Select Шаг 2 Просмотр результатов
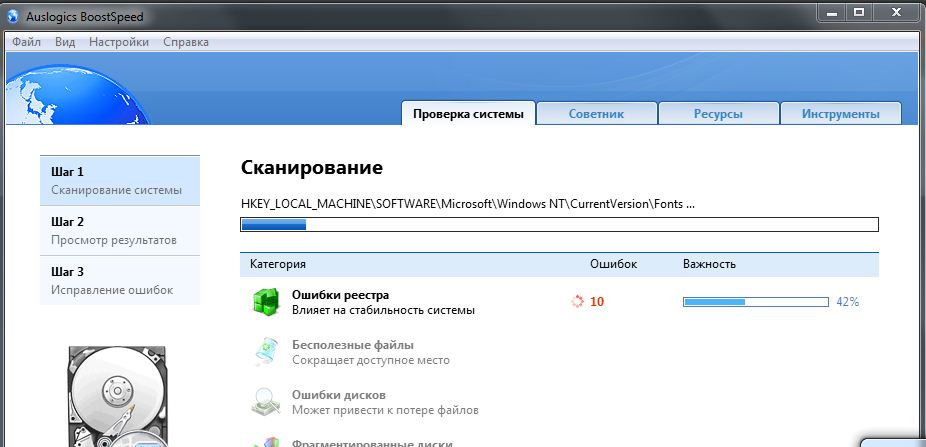 (120, 231)
